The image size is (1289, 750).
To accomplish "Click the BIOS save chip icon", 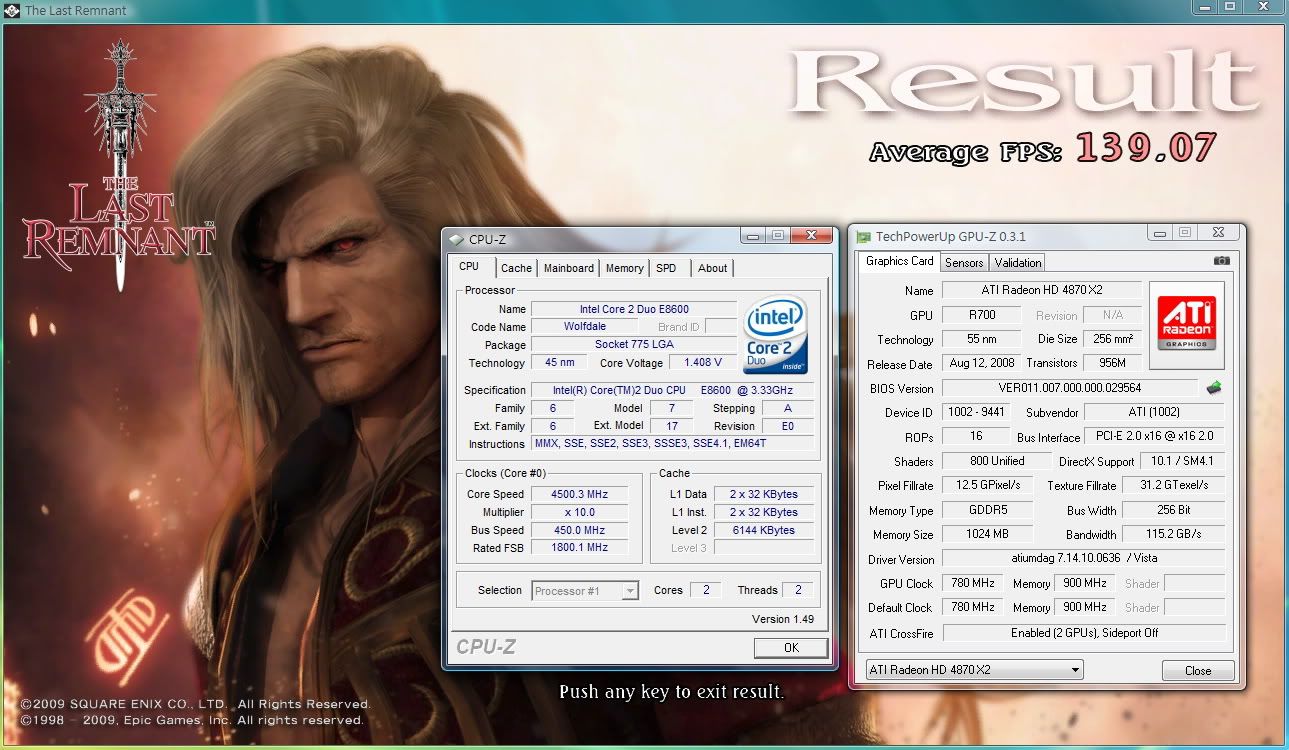I will [1214, 388].
